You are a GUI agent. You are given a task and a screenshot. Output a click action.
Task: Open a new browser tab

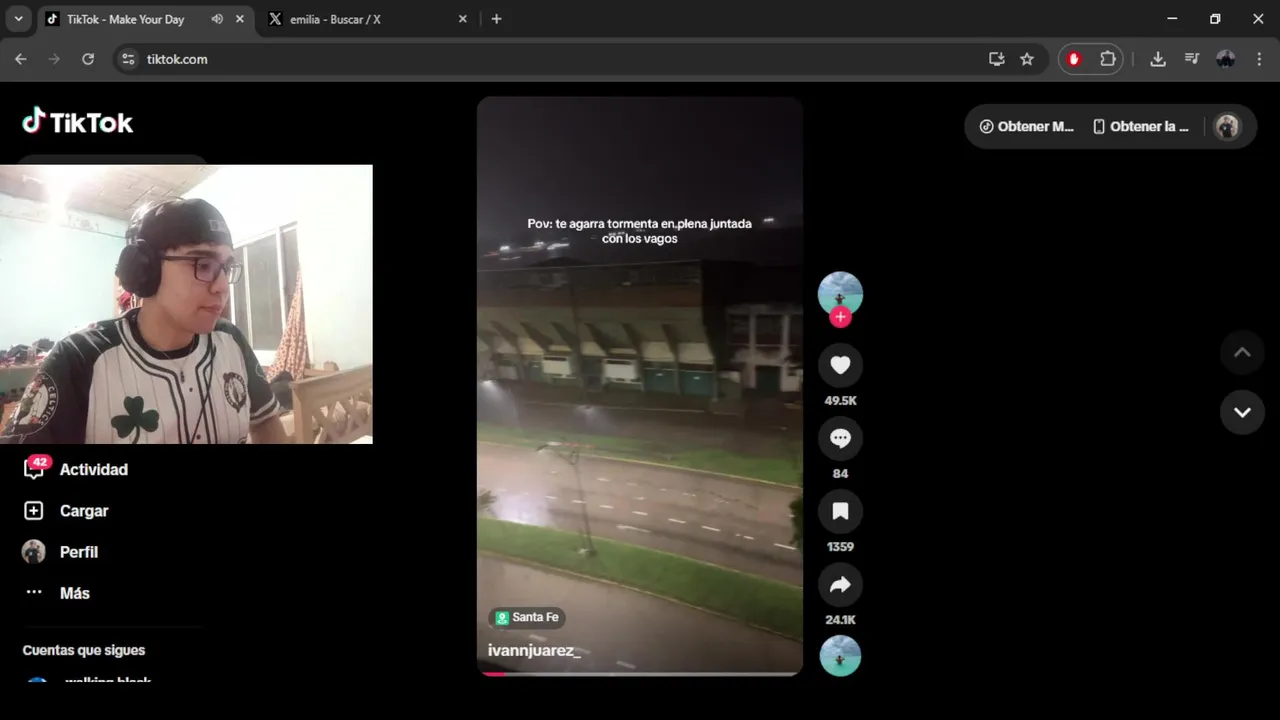click(x=496, y=19)
